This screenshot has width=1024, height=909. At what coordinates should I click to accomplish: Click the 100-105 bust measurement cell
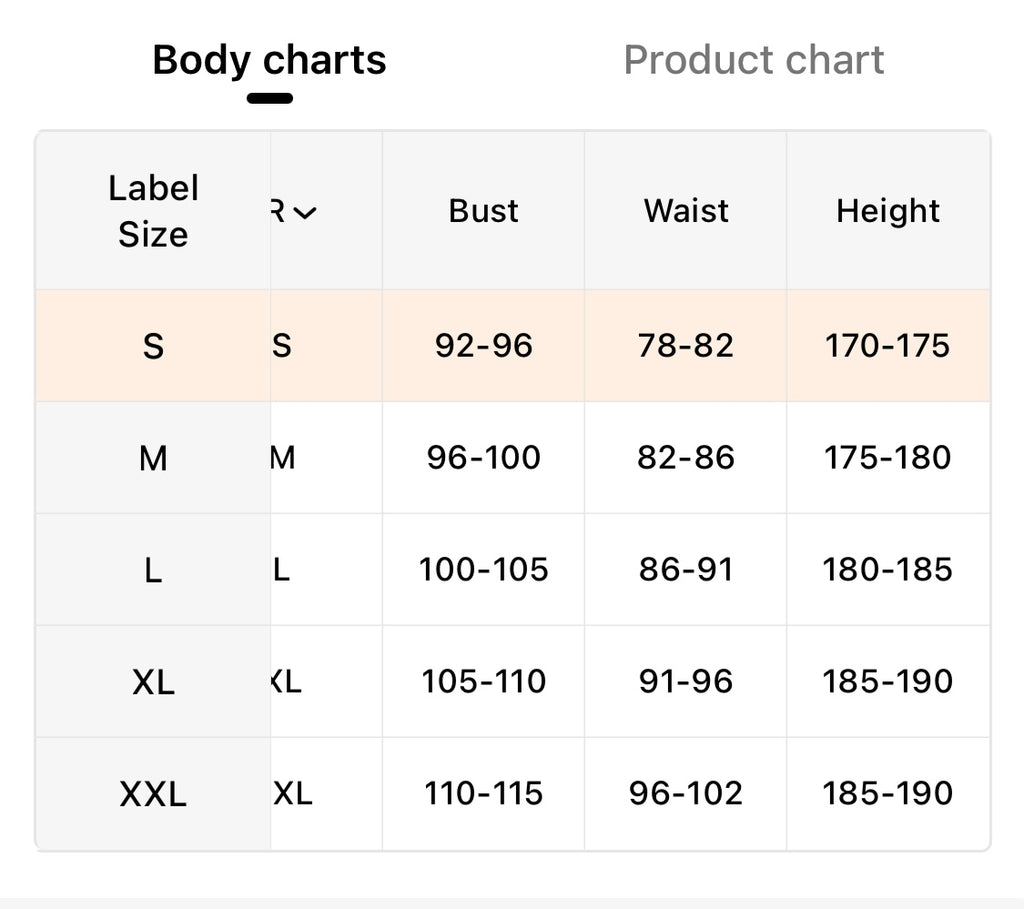(x=483, y=570)
